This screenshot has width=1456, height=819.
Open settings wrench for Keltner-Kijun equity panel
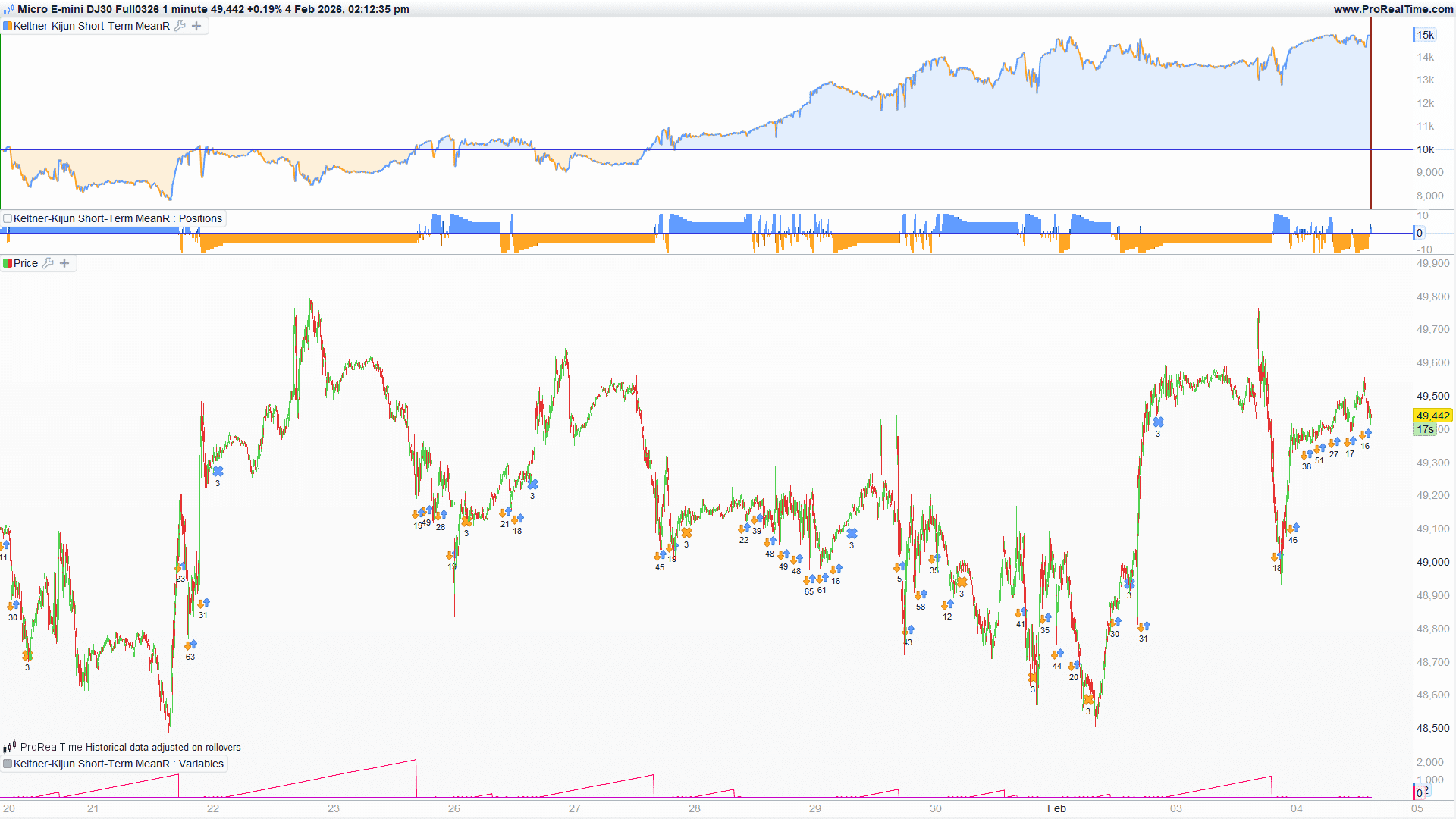click(x=180, y=26)
